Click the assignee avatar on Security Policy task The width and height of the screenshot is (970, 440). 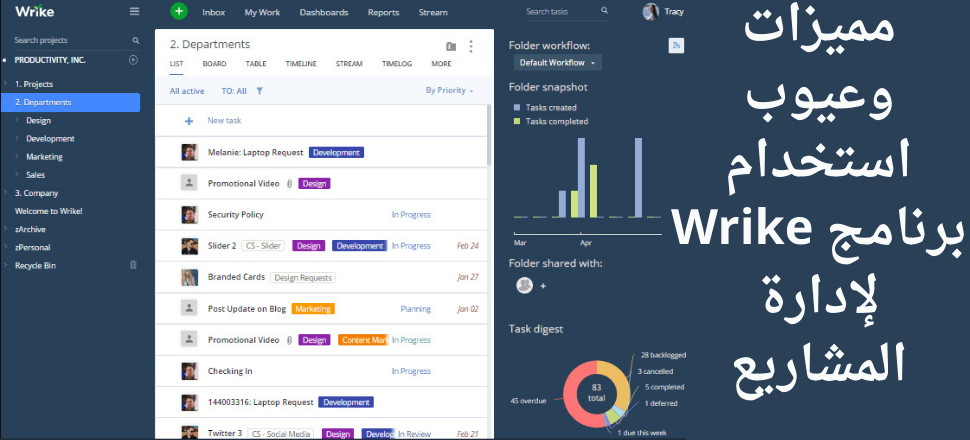coord(189,215)
